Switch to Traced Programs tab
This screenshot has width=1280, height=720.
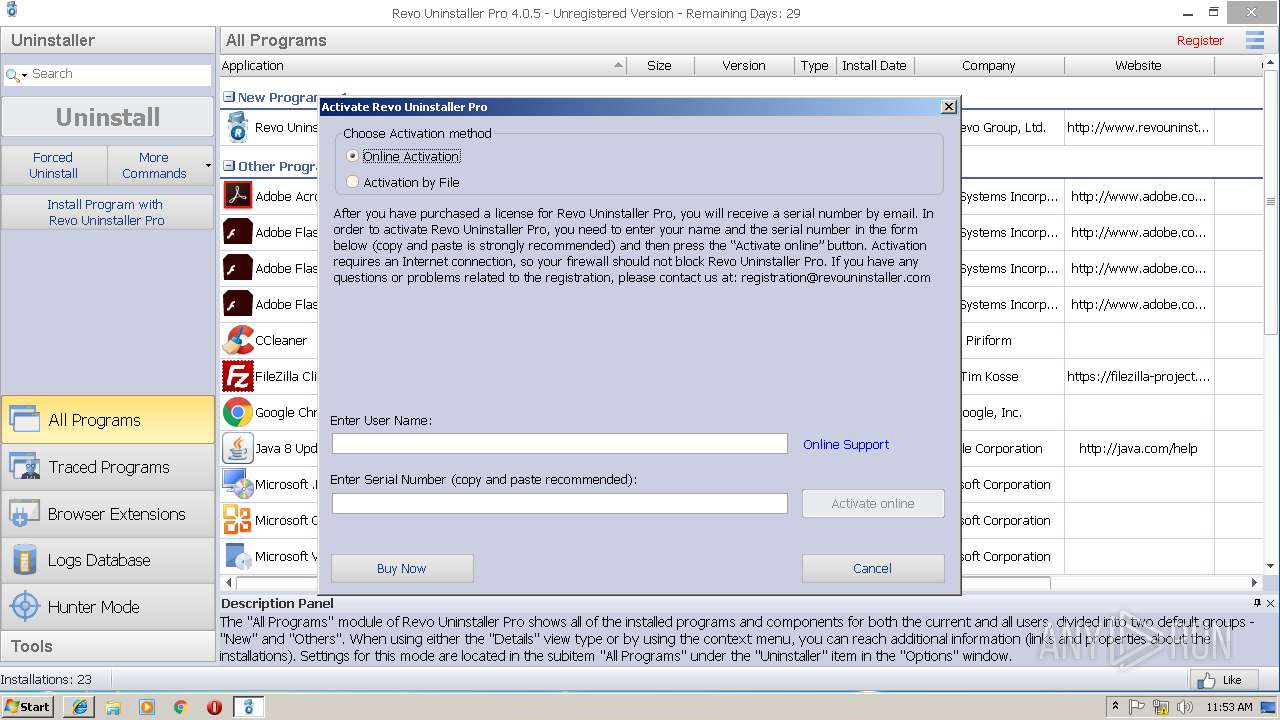pyautogui.click(x=108, y=466)
